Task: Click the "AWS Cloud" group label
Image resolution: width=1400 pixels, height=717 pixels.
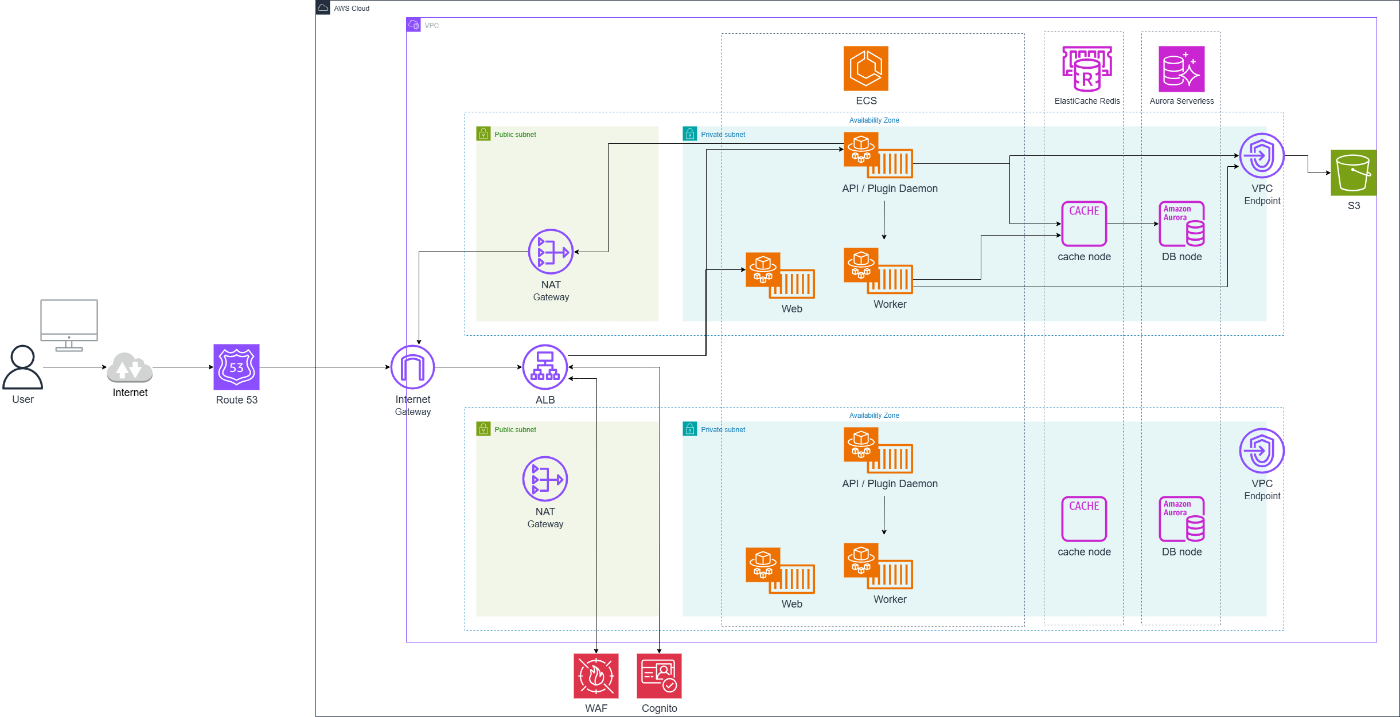Action: click(x=351, y=8)
